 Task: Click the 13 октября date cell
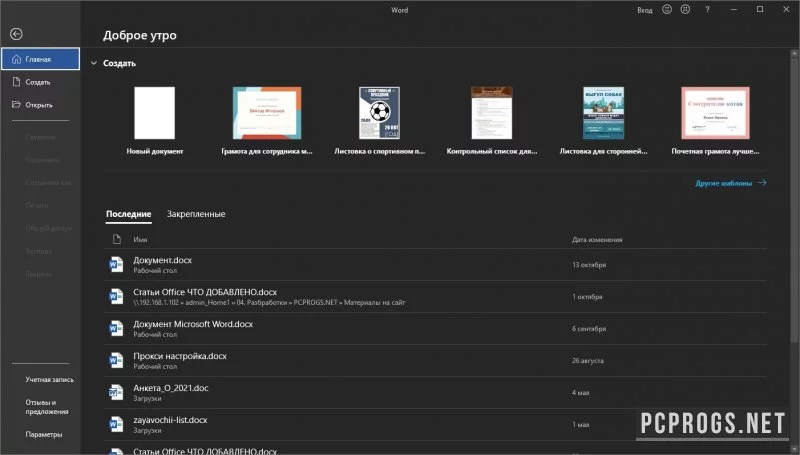[x=589, y=265]
